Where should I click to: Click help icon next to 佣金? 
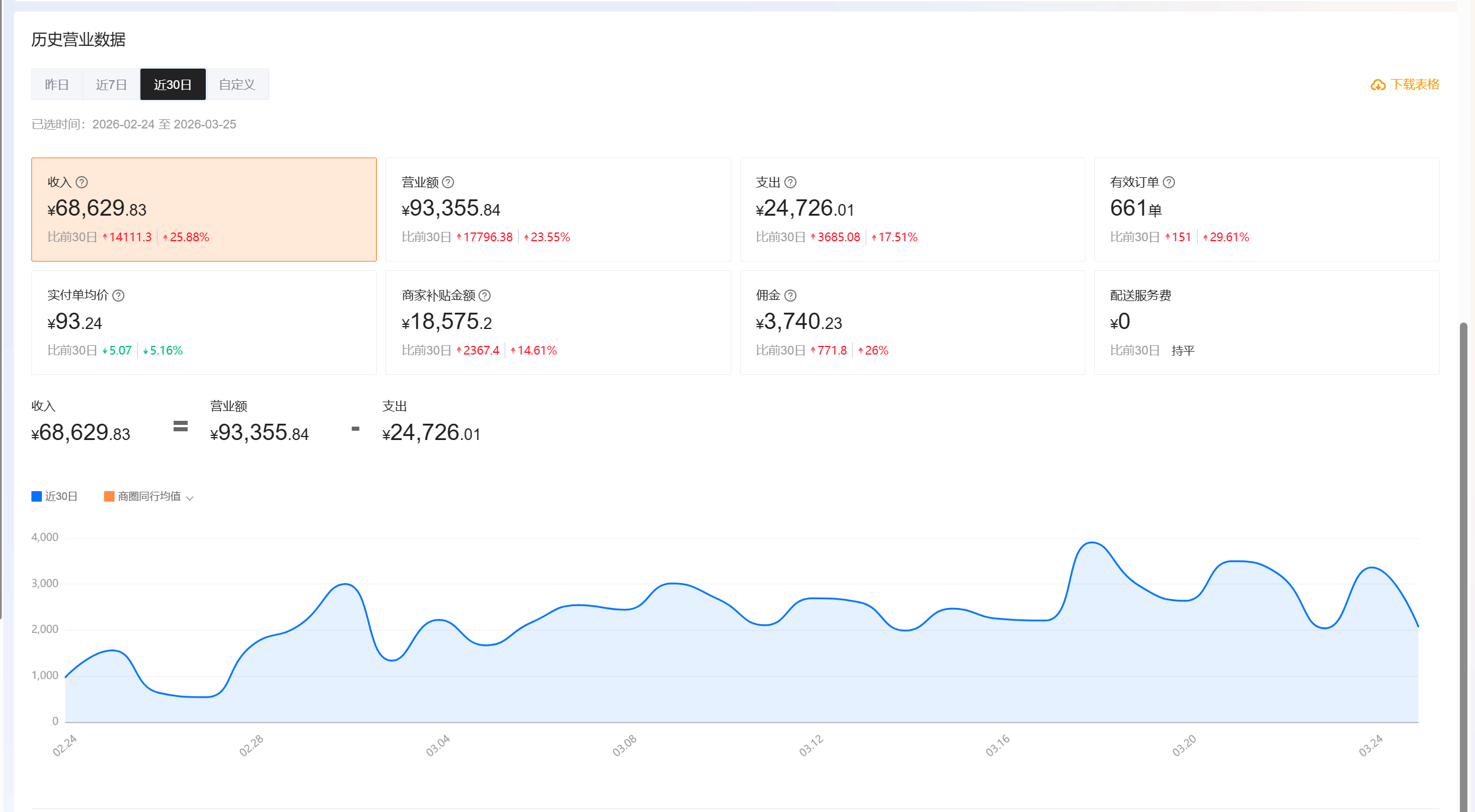pyautogui.click(x=790, y=296)
